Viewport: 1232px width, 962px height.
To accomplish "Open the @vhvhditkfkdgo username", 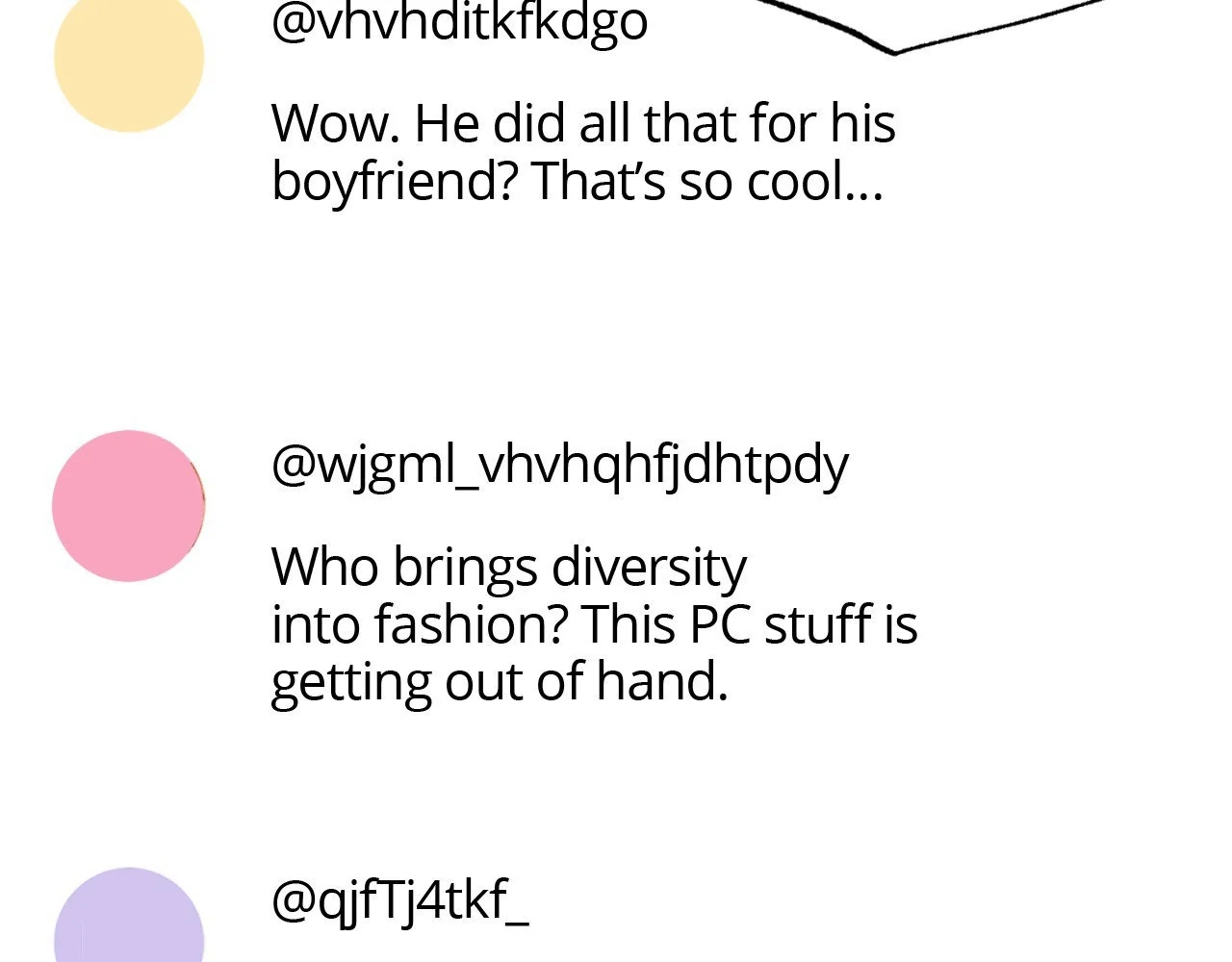I will (459, 23).
